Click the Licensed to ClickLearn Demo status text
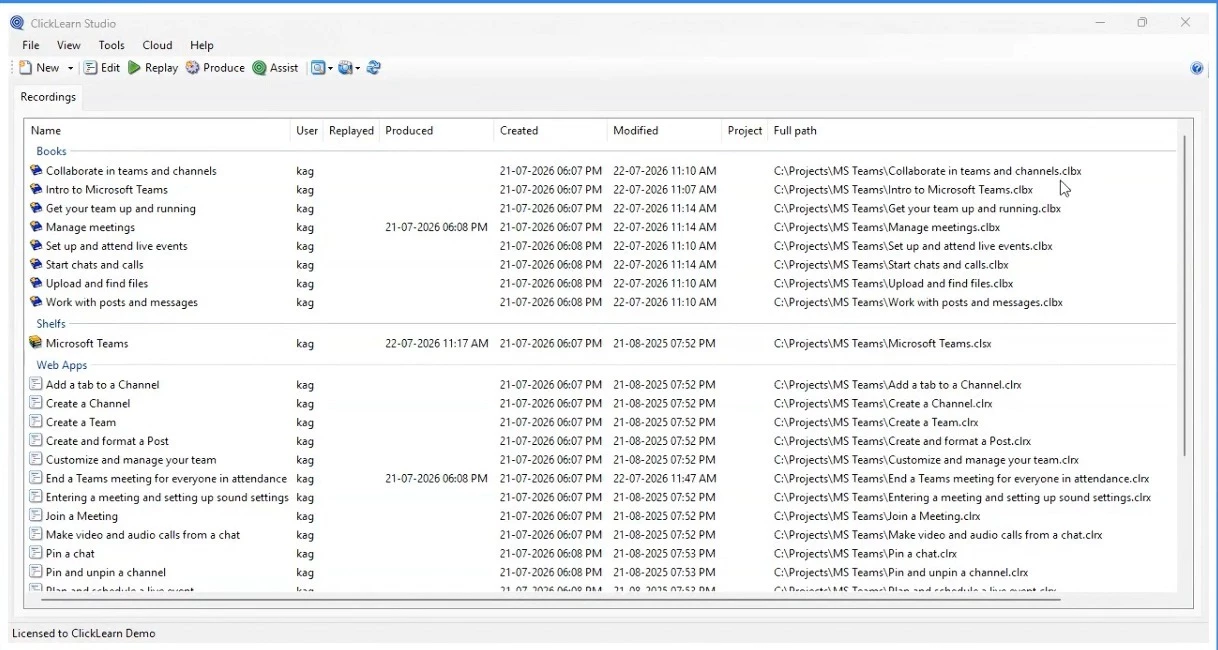 tap(83, 633)
